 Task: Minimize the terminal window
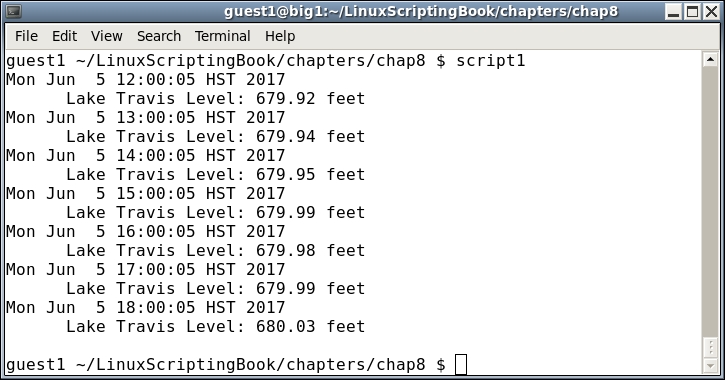coord(674,12)
